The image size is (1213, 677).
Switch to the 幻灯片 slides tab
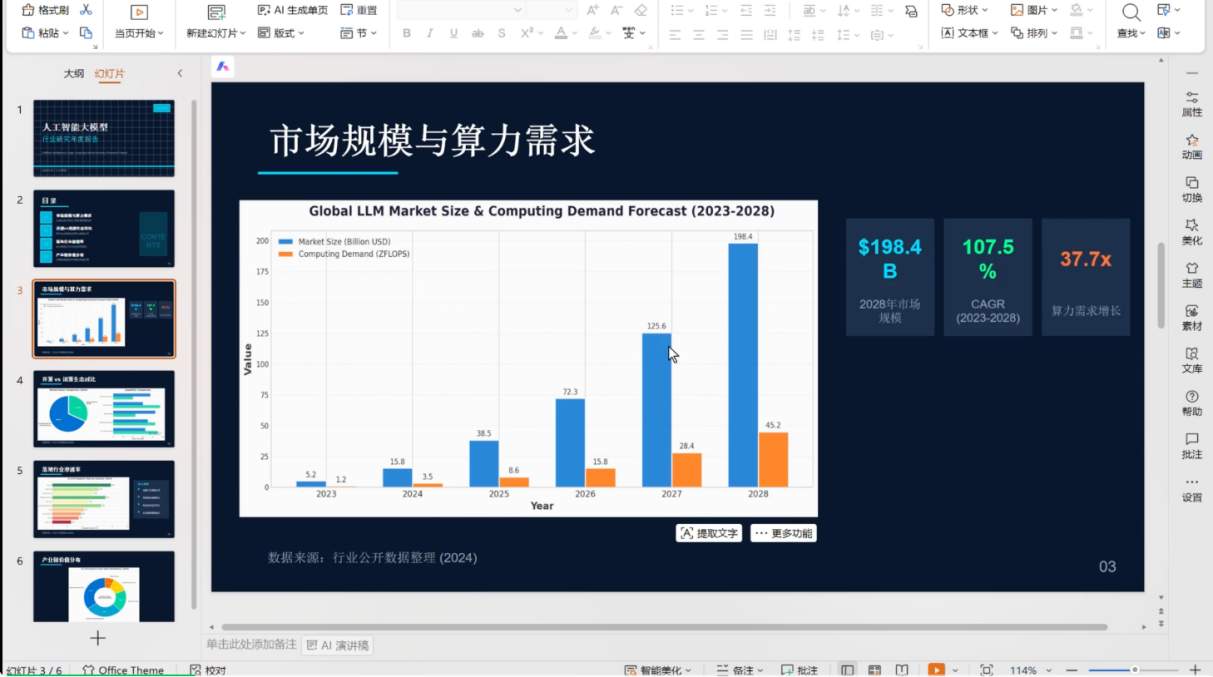[x=110, y=74]
